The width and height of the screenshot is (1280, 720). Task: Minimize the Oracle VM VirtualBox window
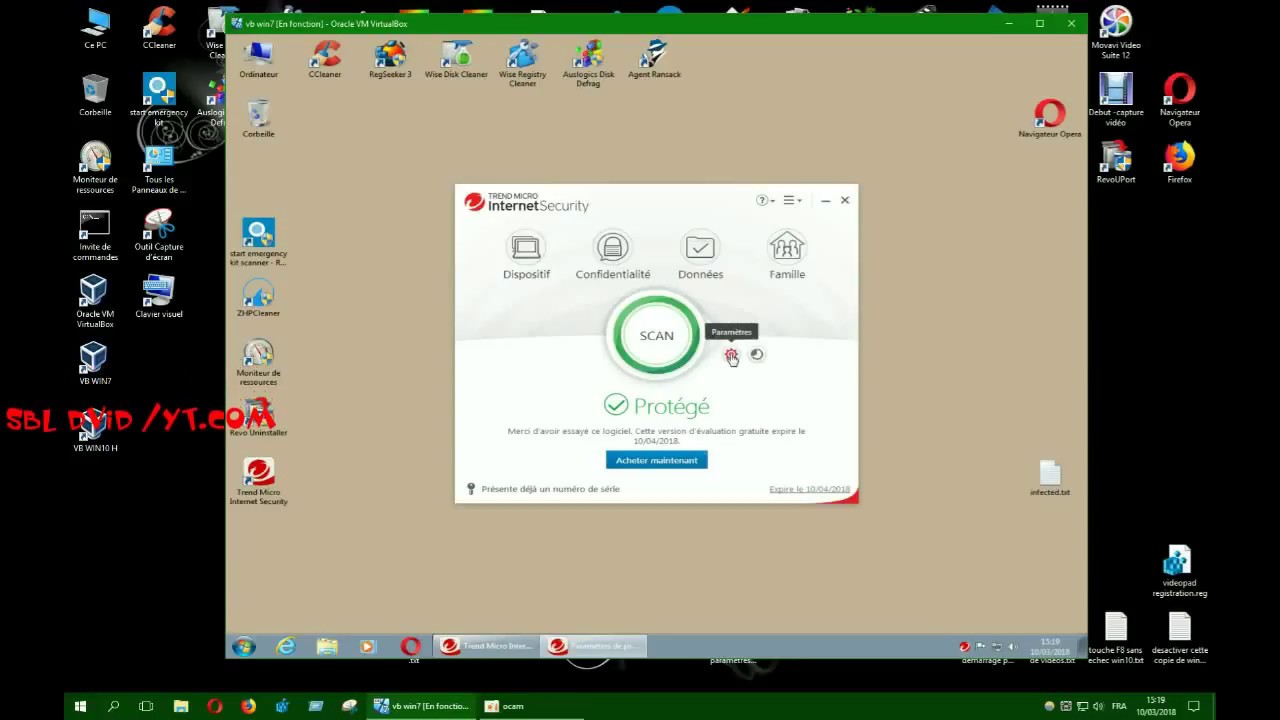tap(1010, 23)
